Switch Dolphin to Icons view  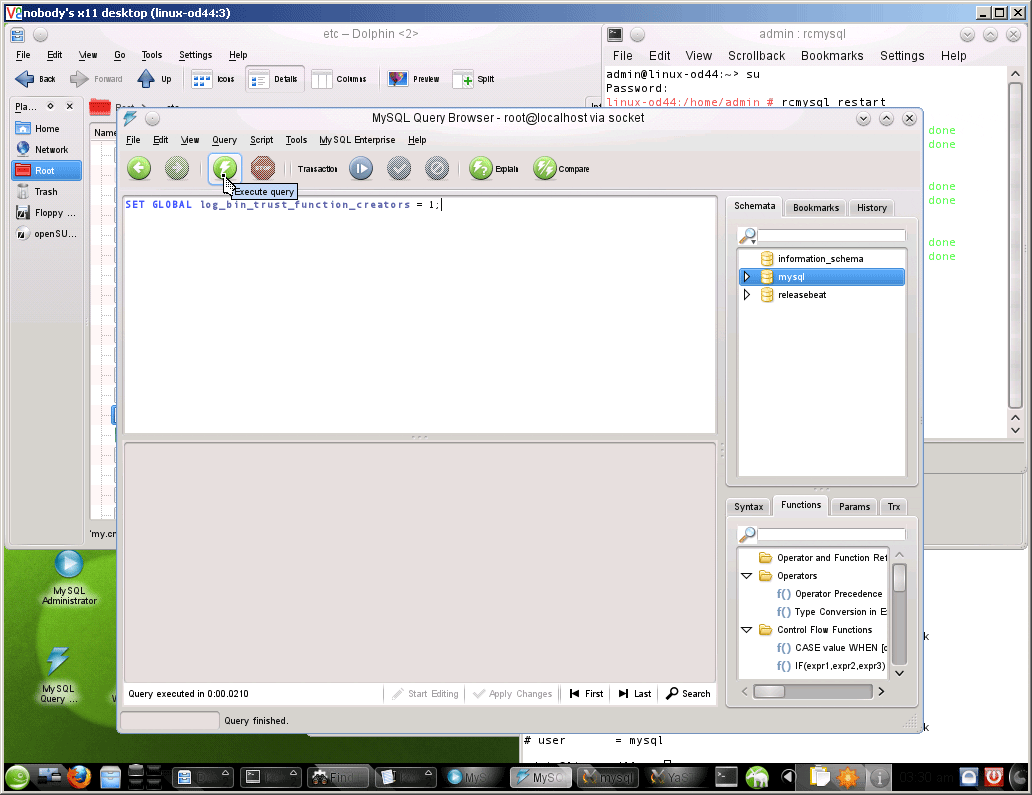213,79
